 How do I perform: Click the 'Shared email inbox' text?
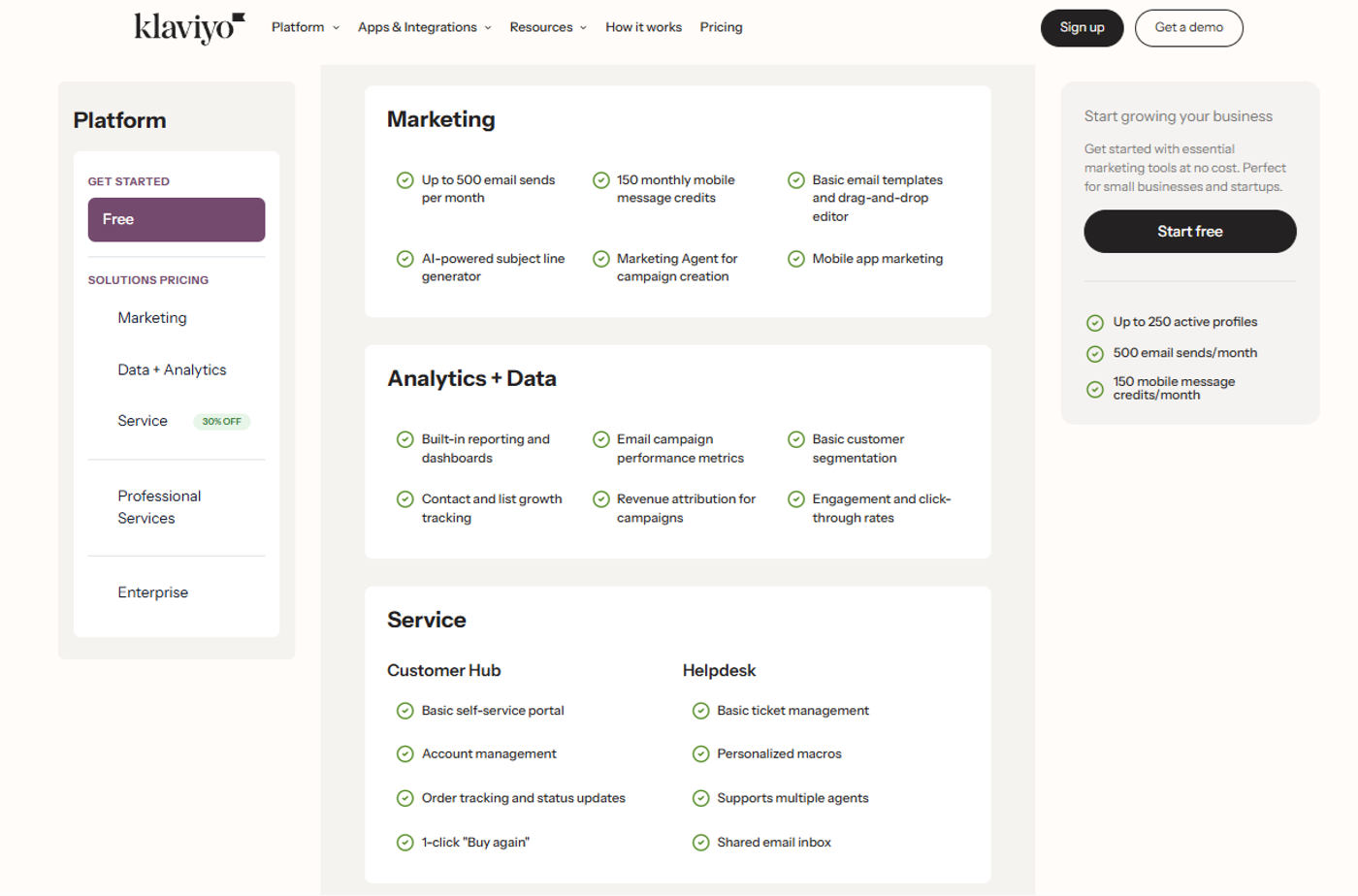pos(774,843)
